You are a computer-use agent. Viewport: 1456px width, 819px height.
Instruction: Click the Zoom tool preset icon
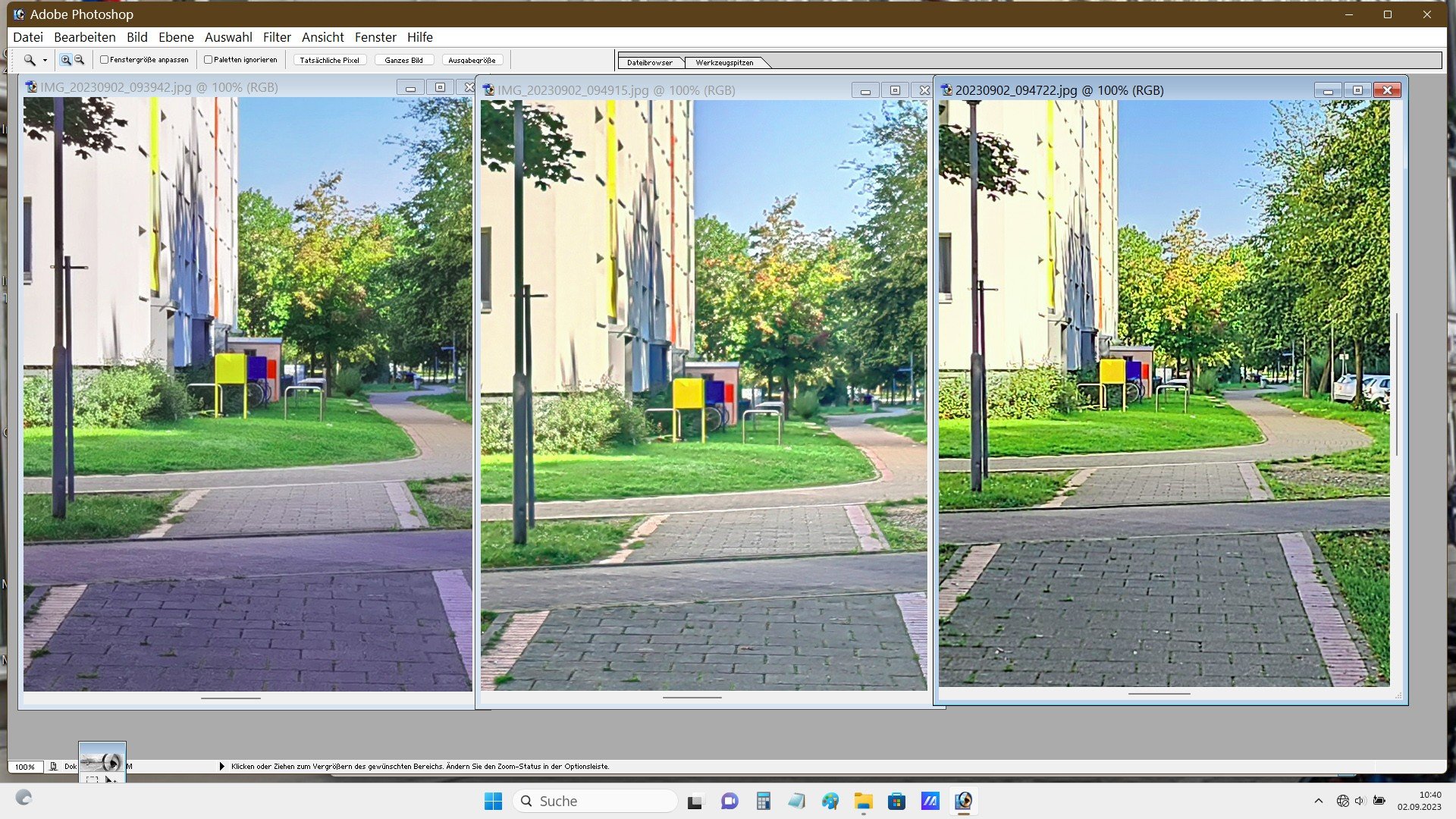(30, 60)
